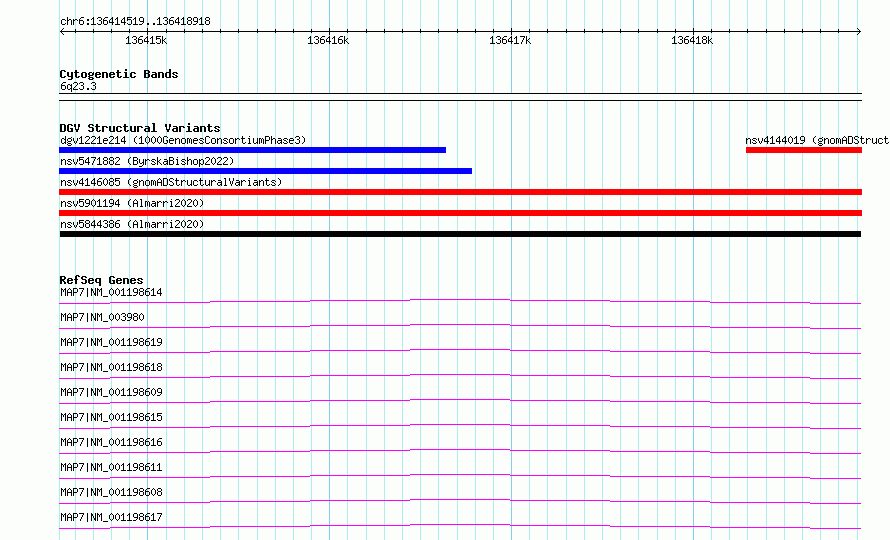
Task: Select transcript MAP7|NM_001198608
Action: click(111, 492)
